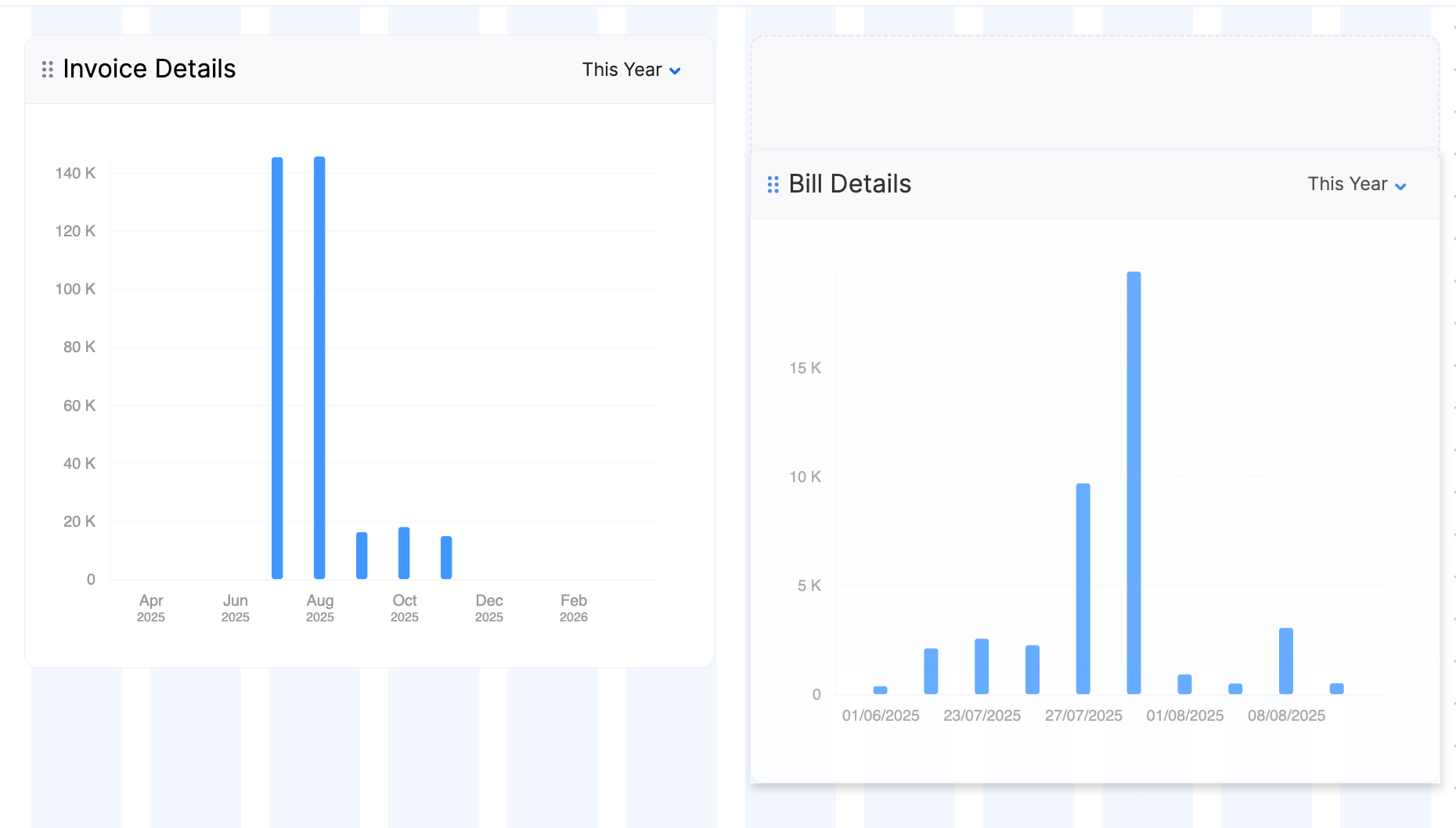
Task: Click the invoice bar between Aug and Oct
Action: pyautogui.click(x=362, y=556)
